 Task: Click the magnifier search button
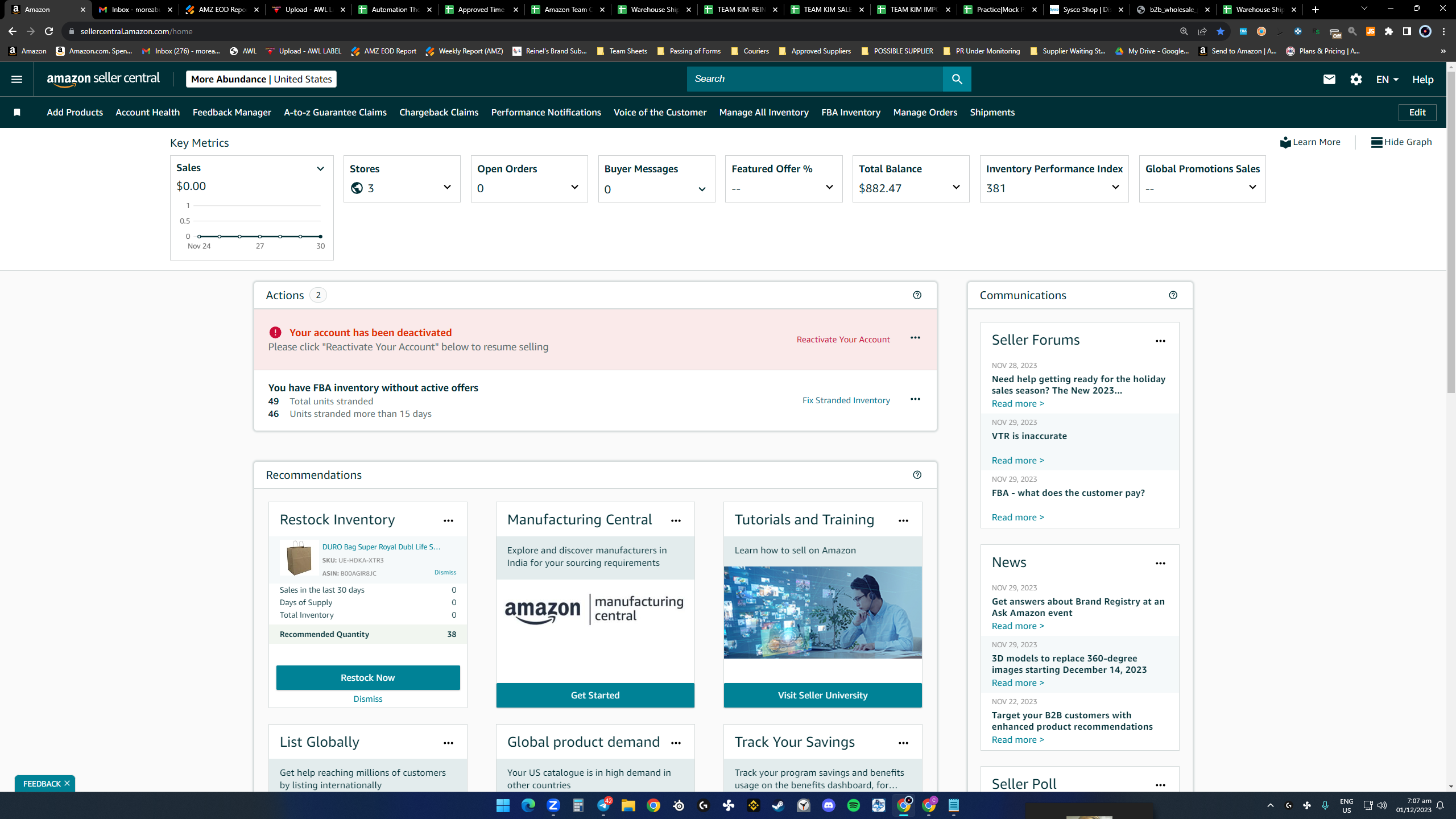tap(957, 79)
